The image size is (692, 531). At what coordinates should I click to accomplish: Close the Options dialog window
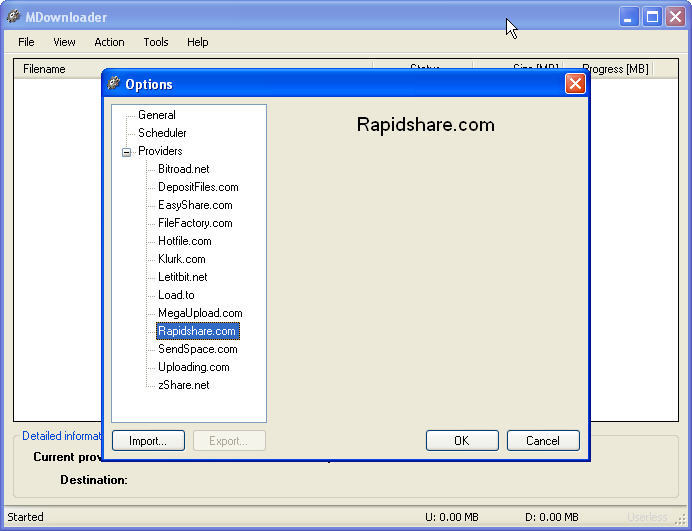pyautogui.click(x=575, y=84)
